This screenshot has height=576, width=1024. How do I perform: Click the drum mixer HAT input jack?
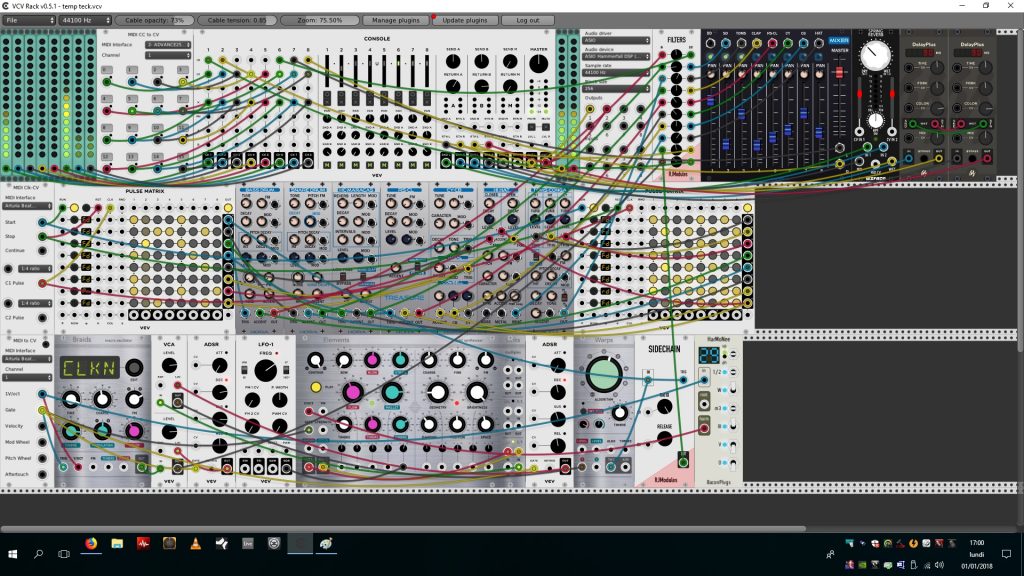(819, 43)
